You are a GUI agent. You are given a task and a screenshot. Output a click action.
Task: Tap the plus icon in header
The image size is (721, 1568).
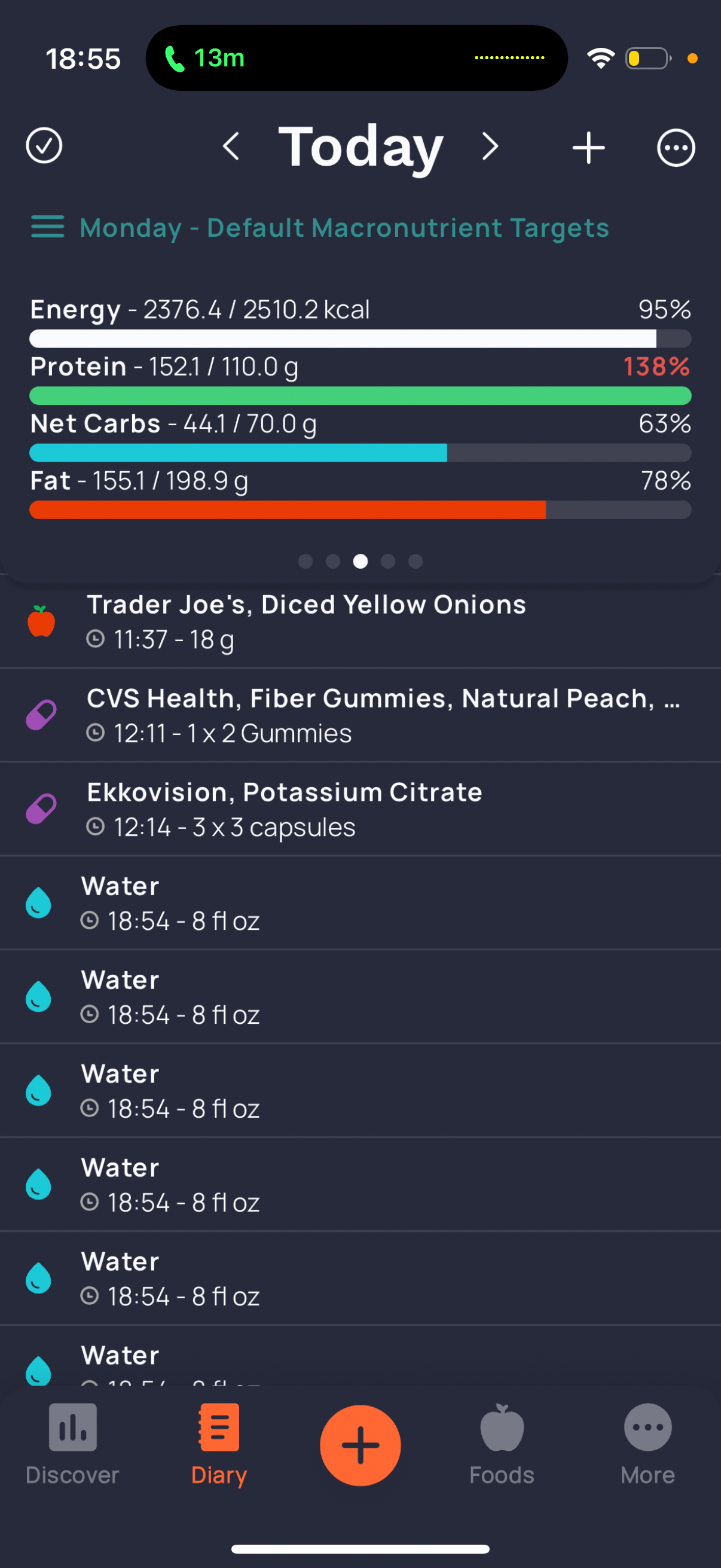588,147
